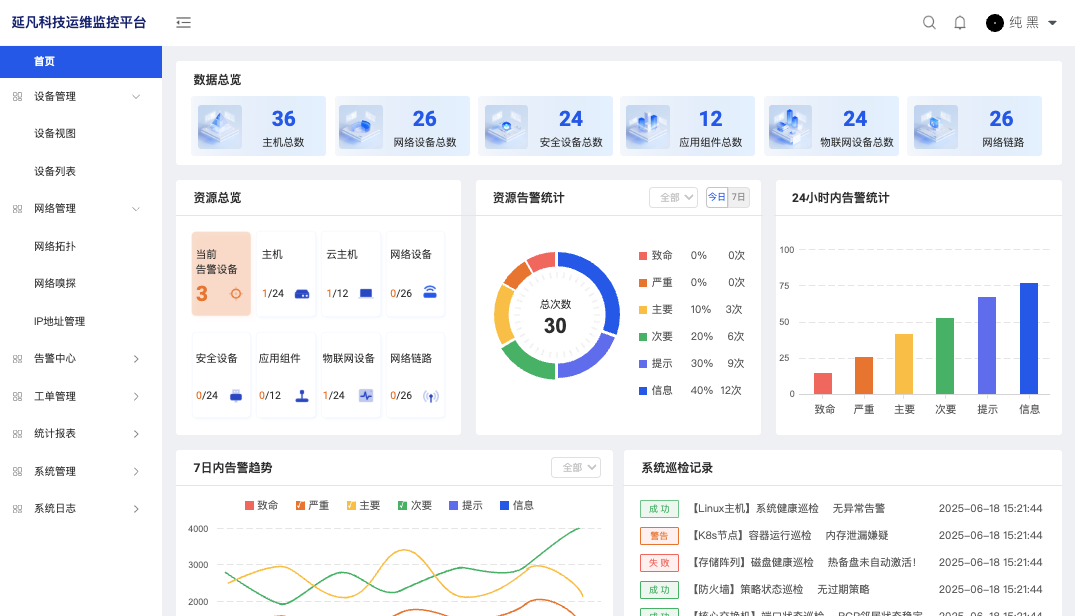Click 成功 tag on Linux主机 inspection row

point(659,508)
